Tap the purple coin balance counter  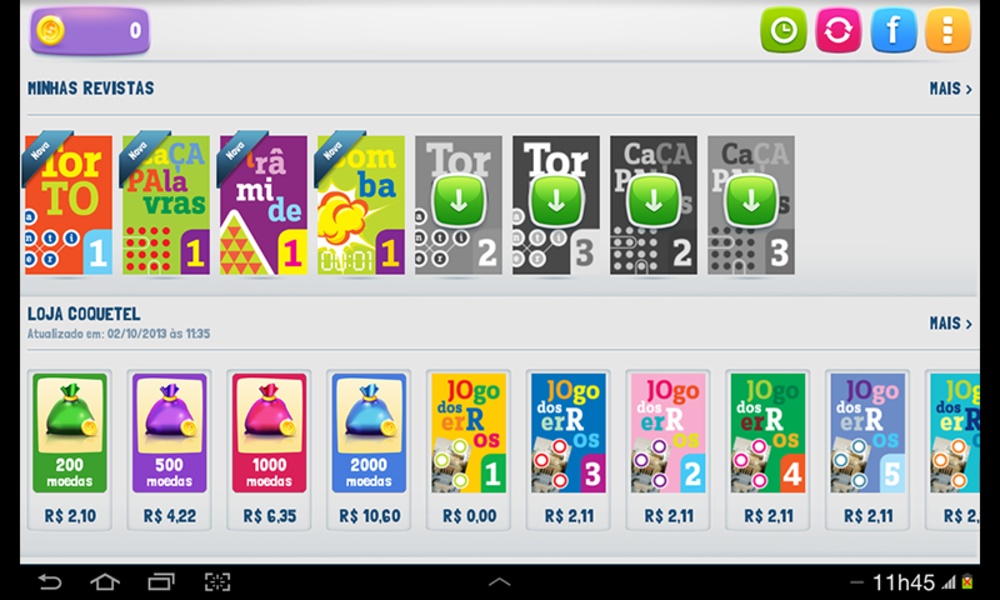point(90,31)
